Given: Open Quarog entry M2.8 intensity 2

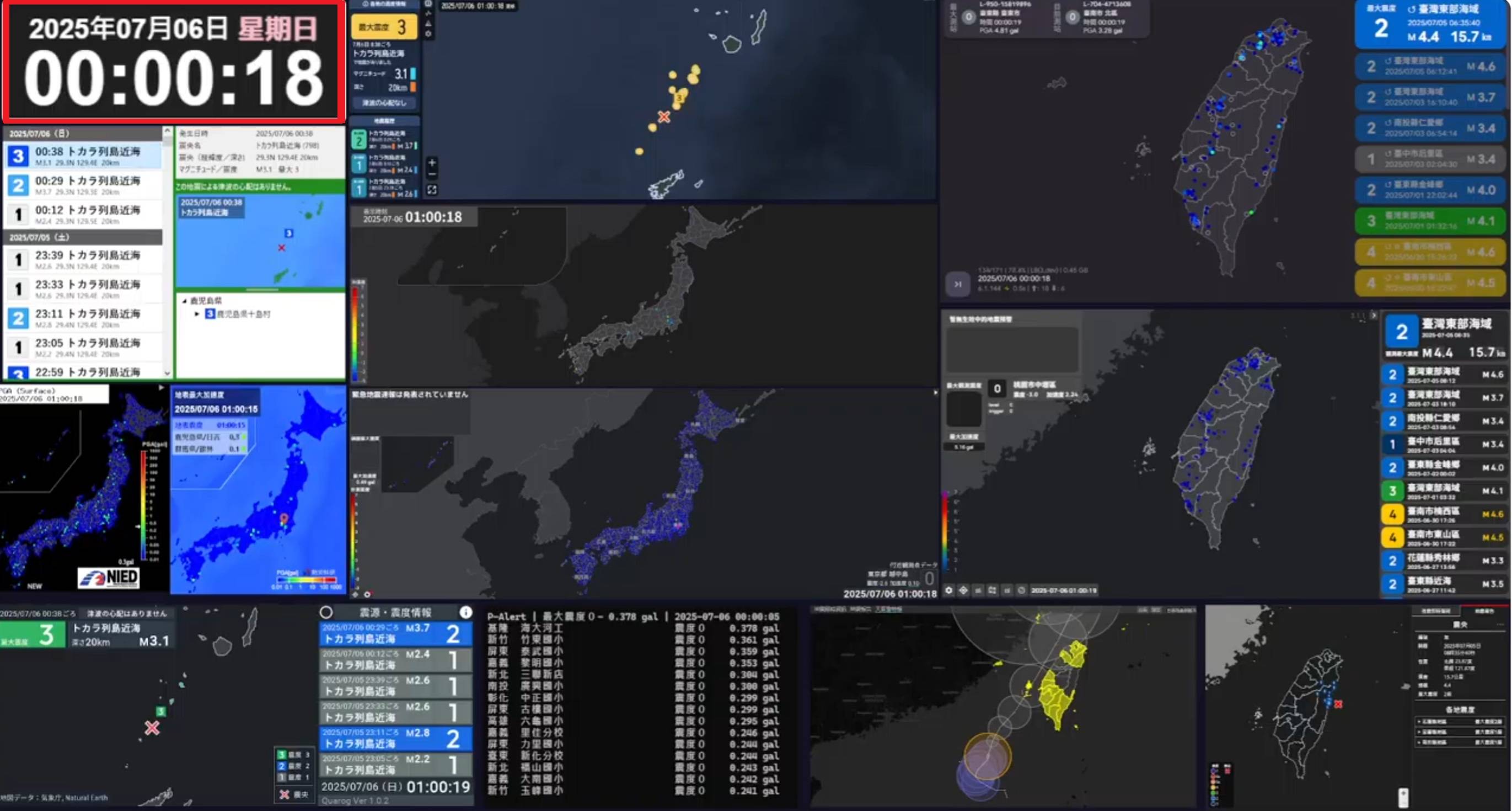Looking at the screenshot, I should [395, 738].
